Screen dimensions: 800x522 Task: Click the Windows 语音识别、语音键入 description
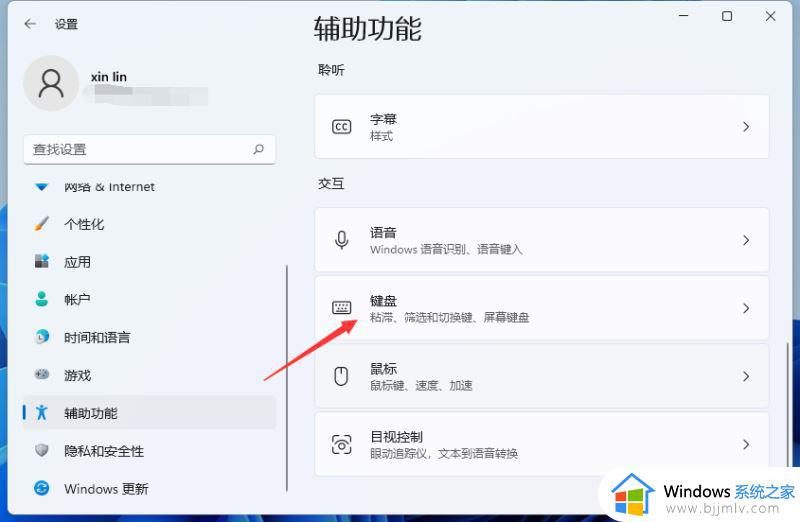coord(446,250)
